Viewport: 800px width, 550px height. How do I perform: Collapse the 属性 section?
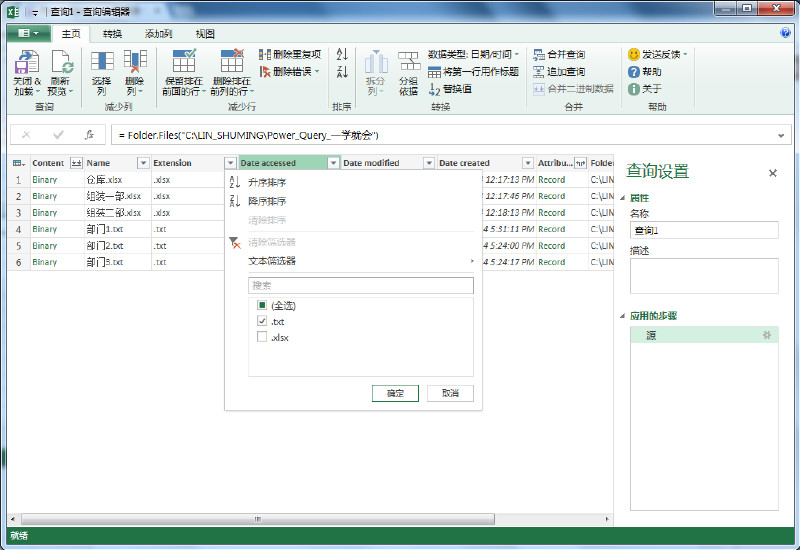click(x=622, y=198)
